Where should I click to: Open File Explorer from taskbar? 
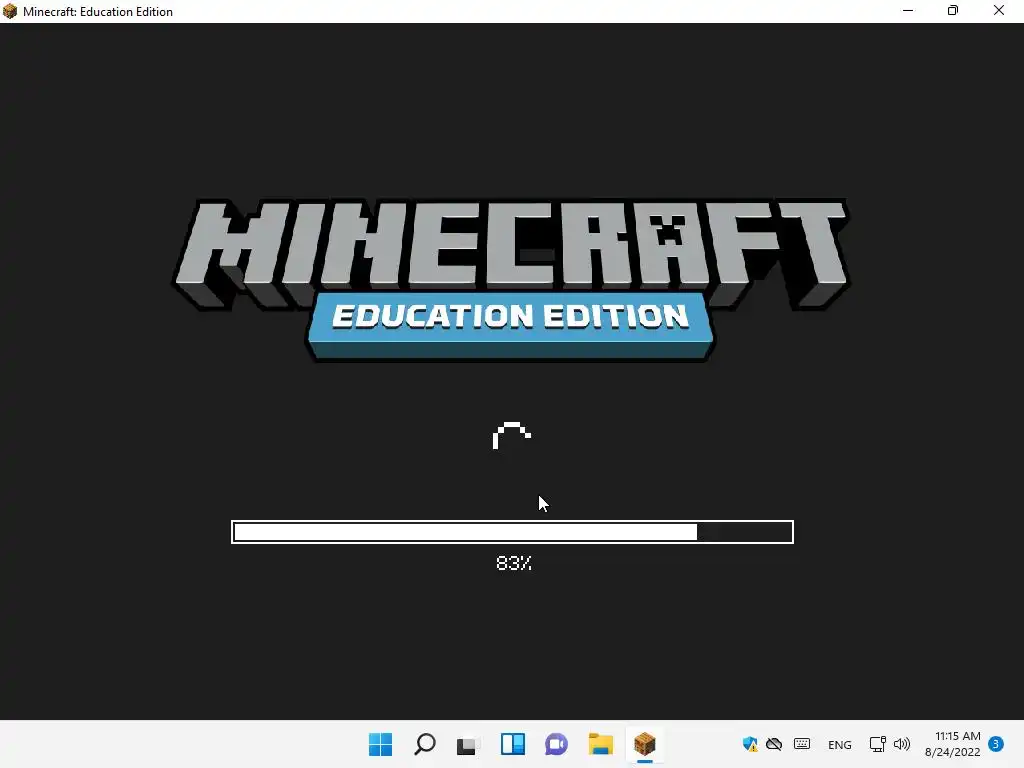pyautogui.click(x=601, y=744)
